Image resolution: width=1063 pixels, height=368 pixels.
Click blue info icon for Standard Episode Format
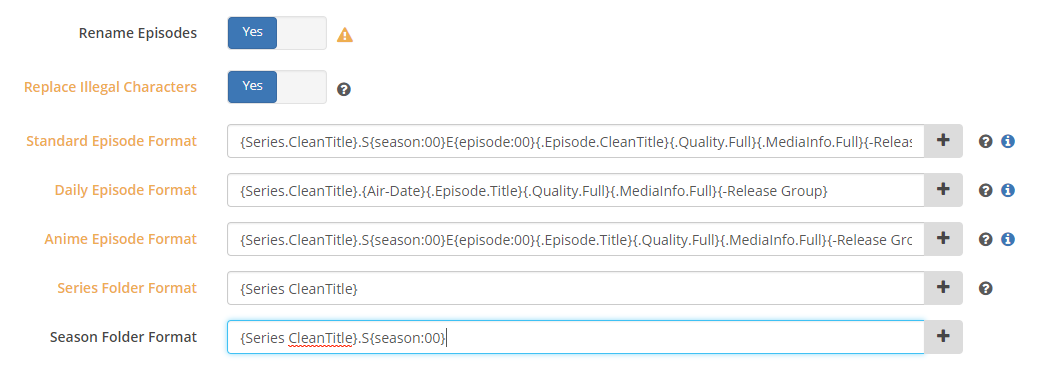(1007, 141)
